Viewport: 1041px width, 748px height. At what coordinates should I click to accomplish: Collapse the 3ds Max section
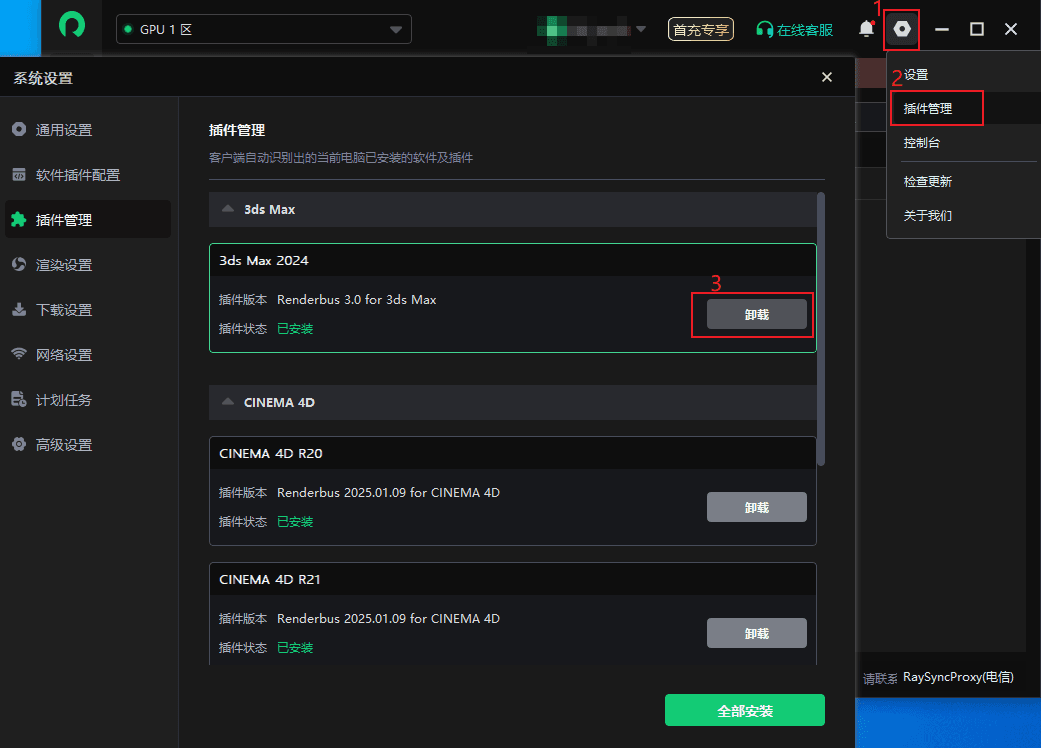[x=228, y=209]
